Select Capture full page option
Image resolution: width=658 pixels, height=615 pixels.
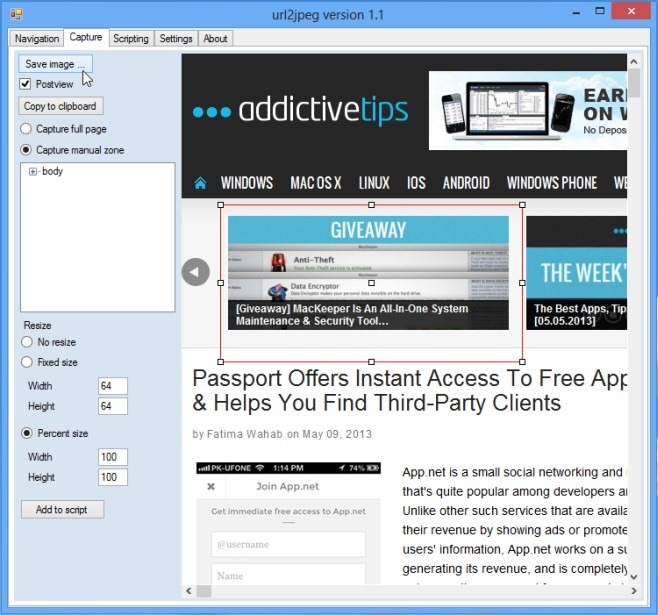click(26, 129)
